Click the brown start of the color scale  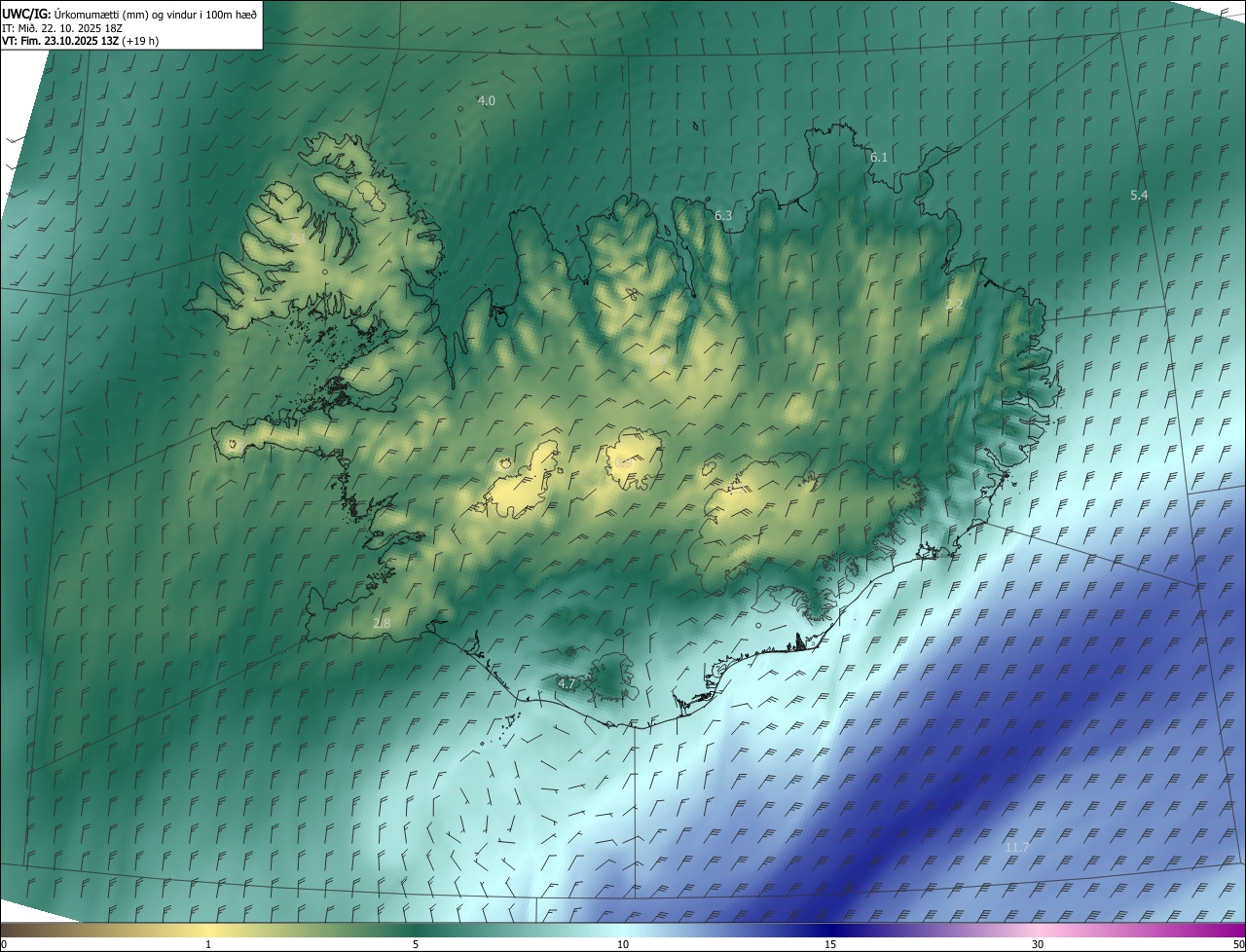tap(15, 930)
